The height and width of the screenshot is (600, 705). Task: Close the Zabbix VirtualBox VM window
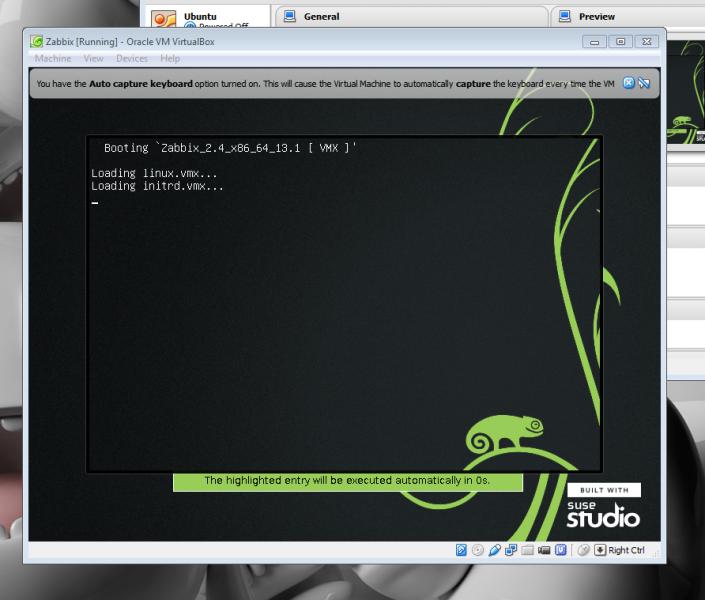(x=647, y=42)
